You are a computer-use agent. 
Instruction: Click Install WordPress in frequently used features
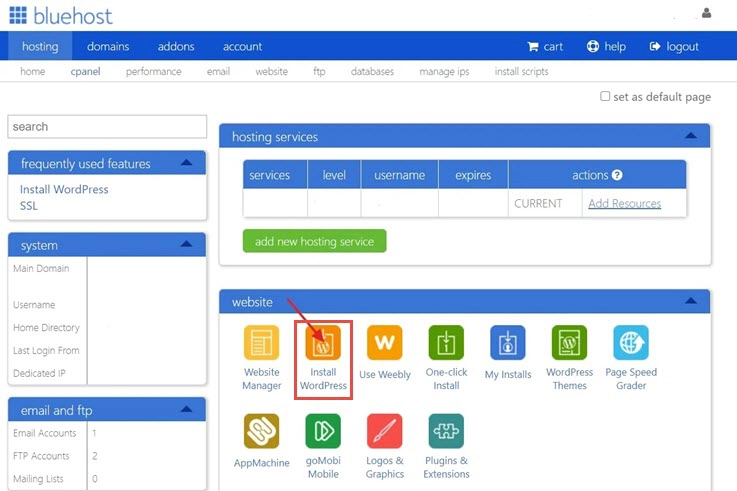tap(64, 189)
